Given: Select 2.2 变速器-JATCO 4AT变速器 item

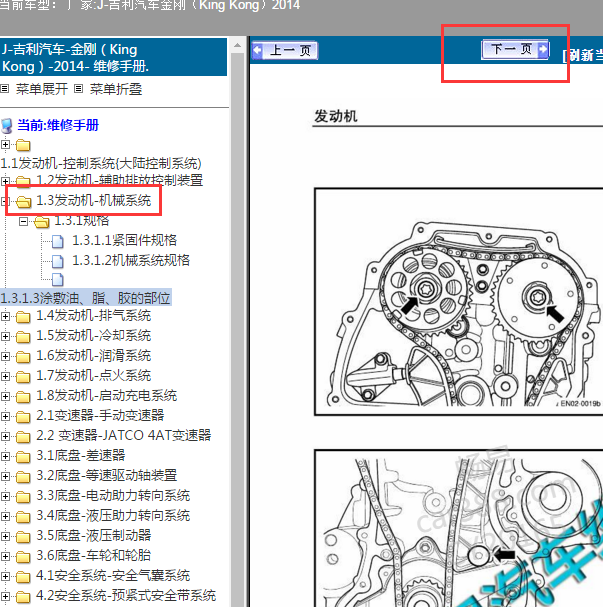Looking at the screenshot, I should pos(124,435).
